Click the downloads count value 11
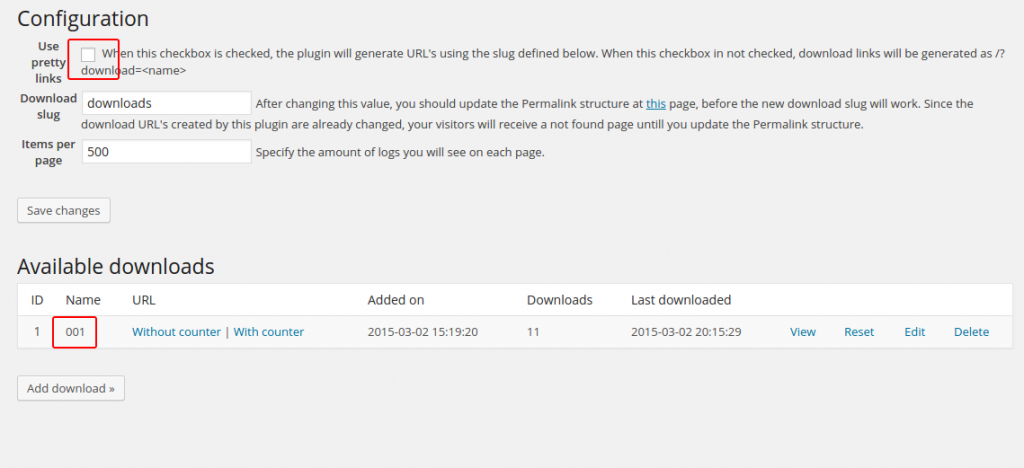1024x468 pixels. [534, 332]
